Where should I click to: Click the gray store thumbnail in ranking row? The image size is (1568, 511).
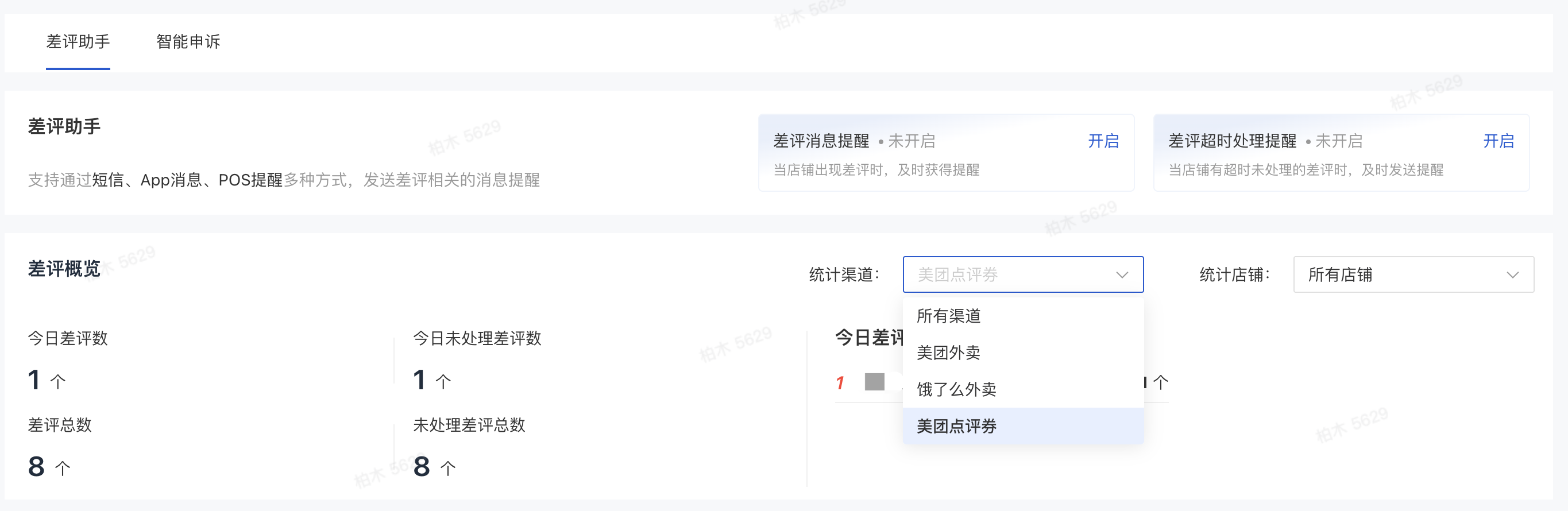(874, 382)
